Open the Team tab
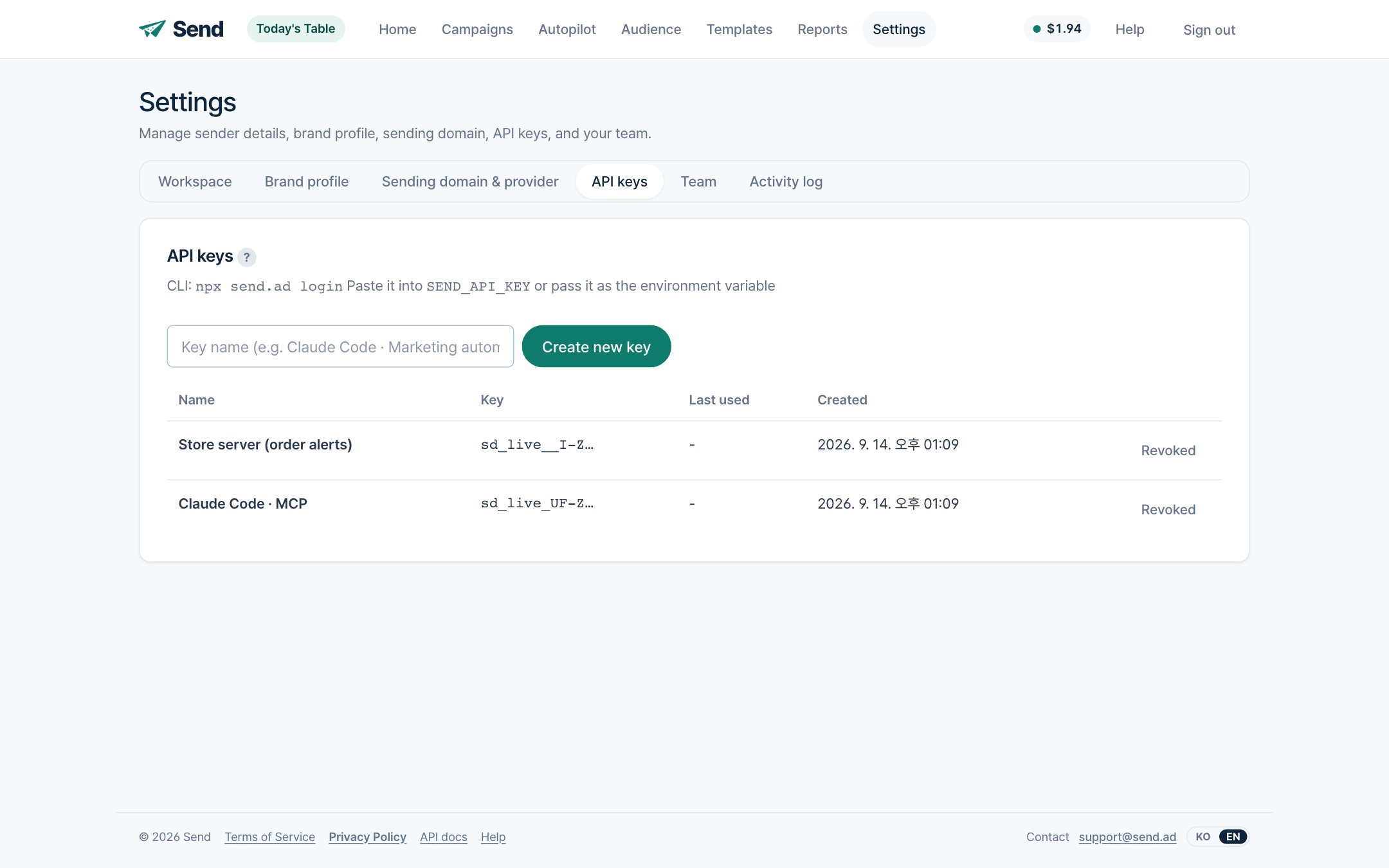Viewport: 1389px width, 868px height. (698, 182)
